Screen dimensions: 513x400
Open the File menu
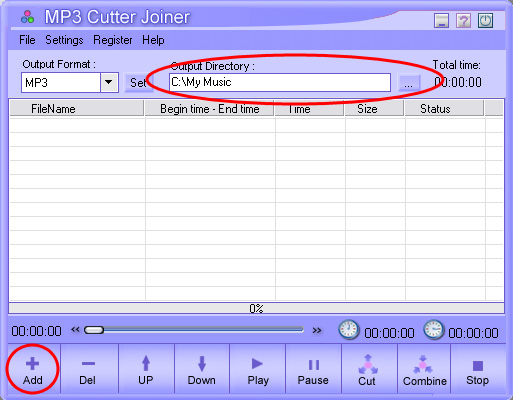tap(27, 40)
